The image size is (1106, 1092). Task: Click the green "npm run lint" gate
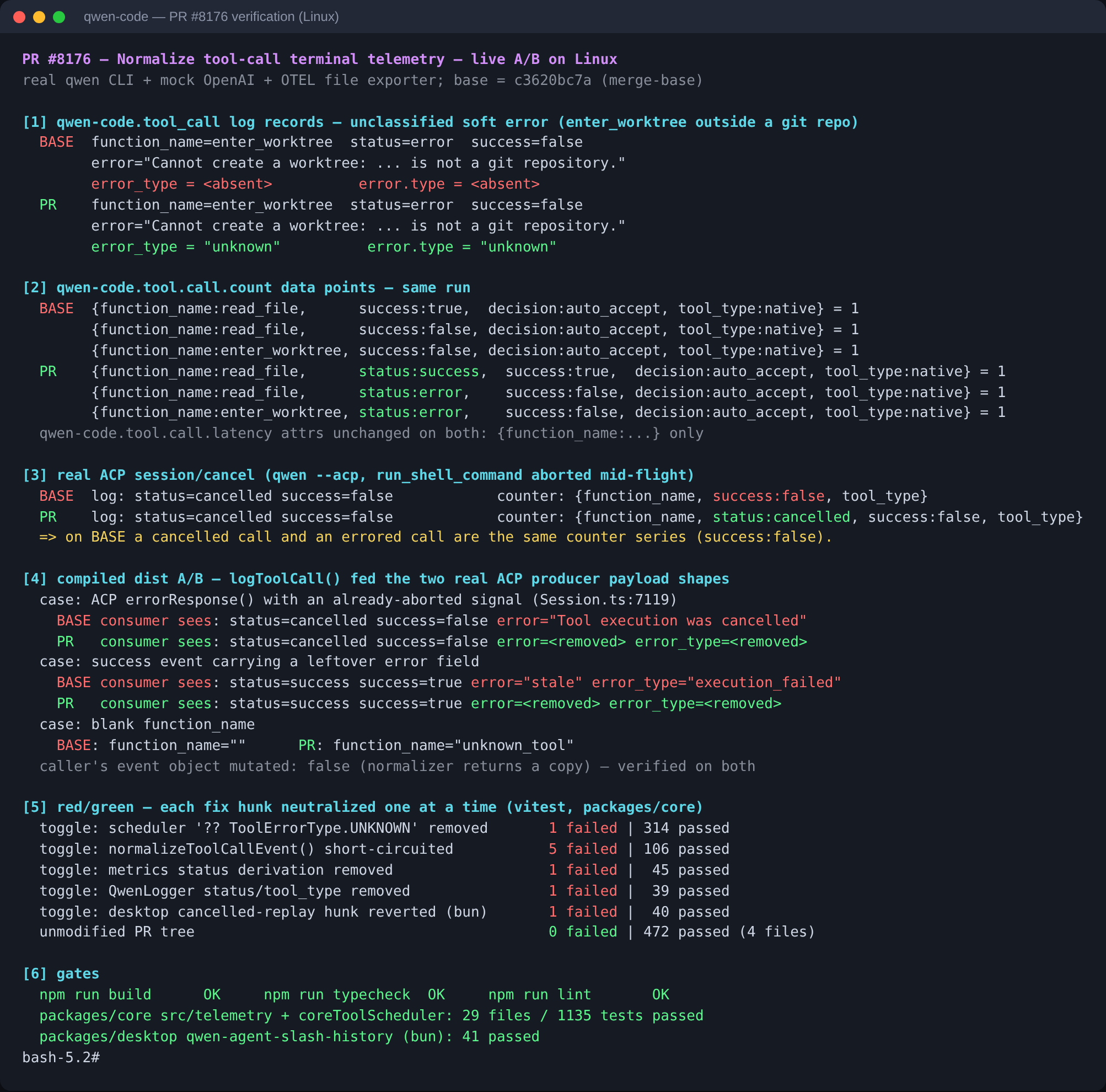579,994
